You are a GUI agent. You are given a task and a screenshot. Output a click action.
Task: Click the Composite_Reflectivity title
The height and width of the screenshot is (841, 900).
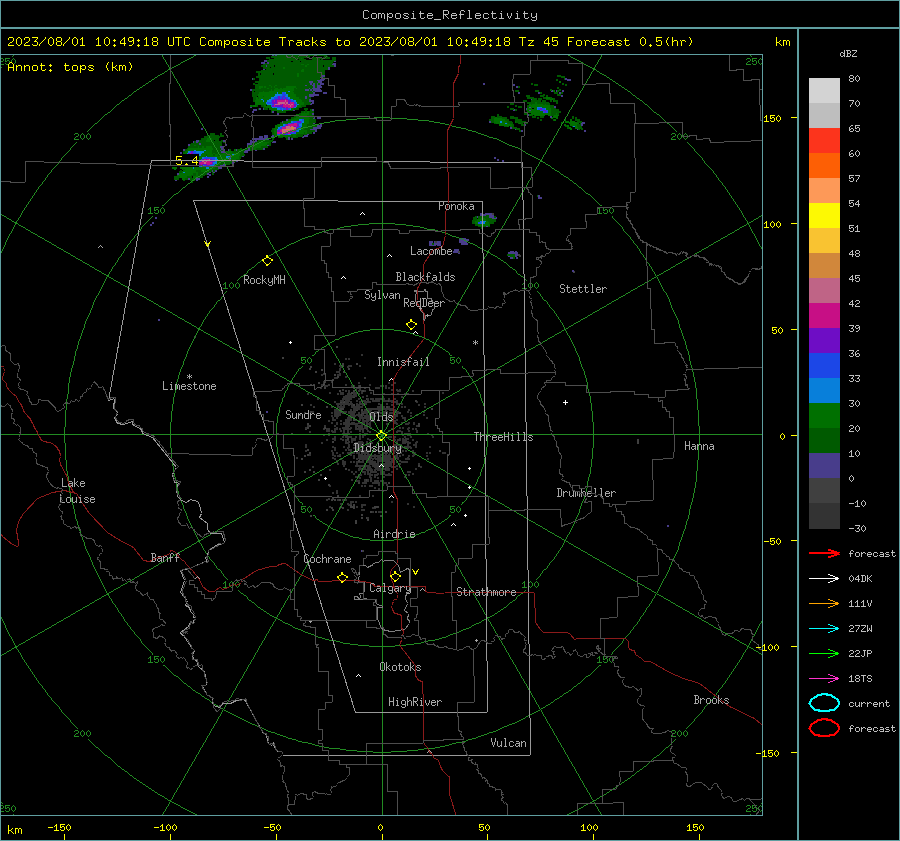[449, 15]
